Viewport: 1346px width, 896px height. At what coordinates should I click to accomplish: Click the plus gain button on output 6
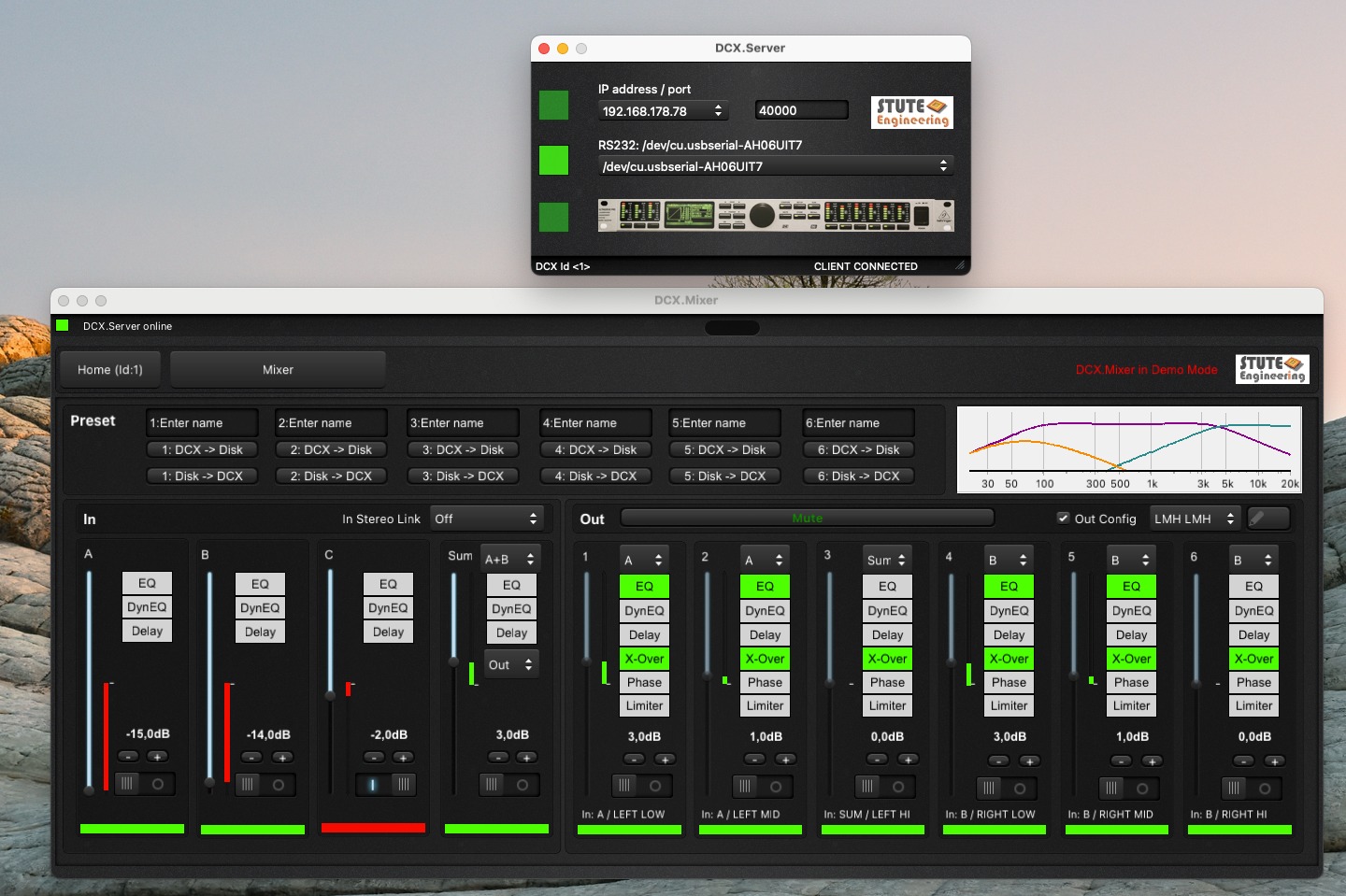pos(1273,761)
